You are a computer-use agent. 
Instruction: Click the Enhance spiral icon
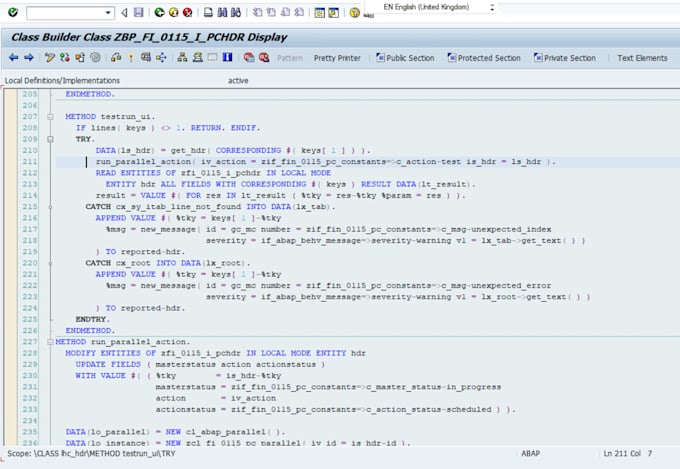95,57
